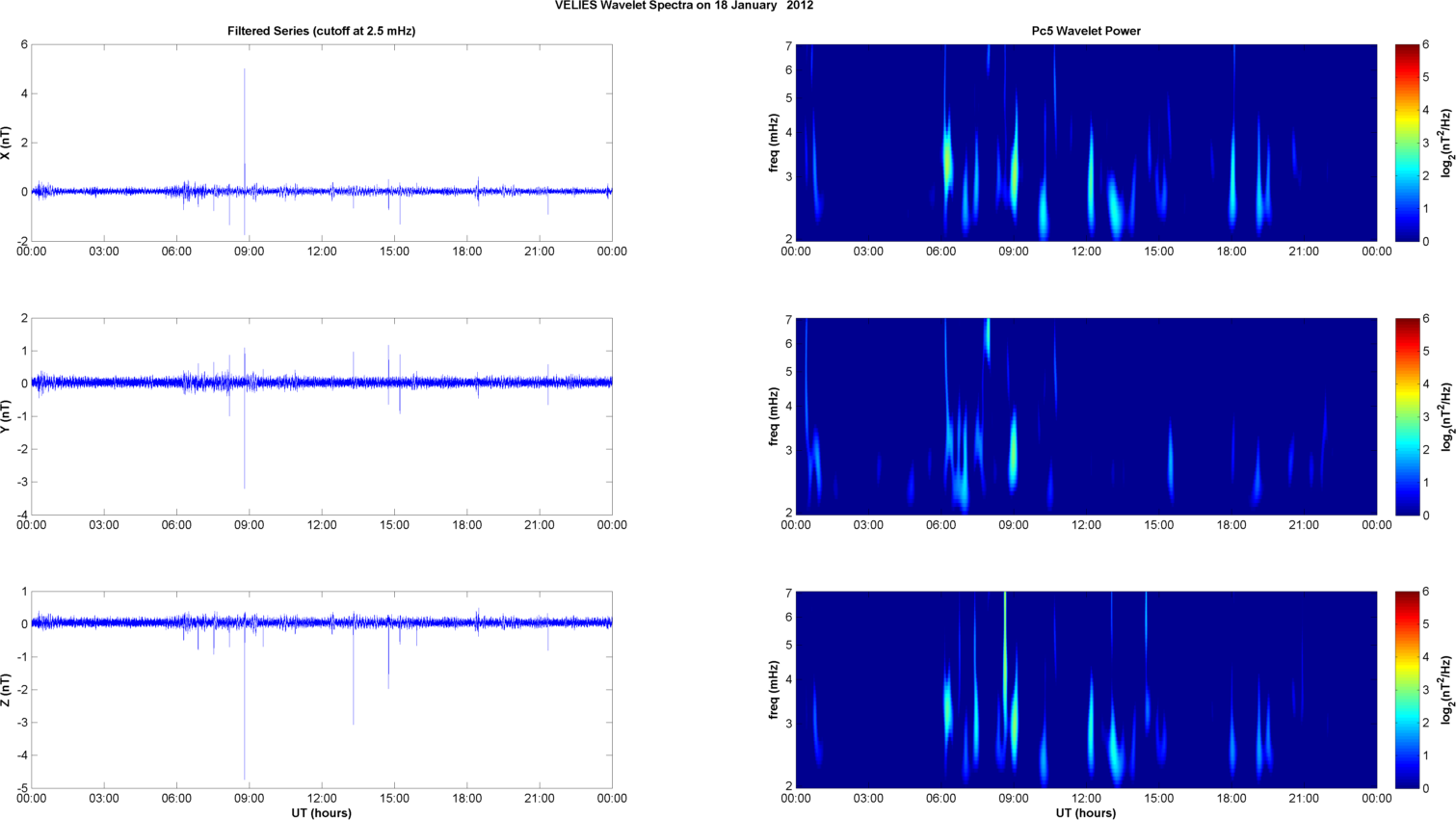Click the "7" frequency tick of X wavelet spectrum

tap(788, 46)
